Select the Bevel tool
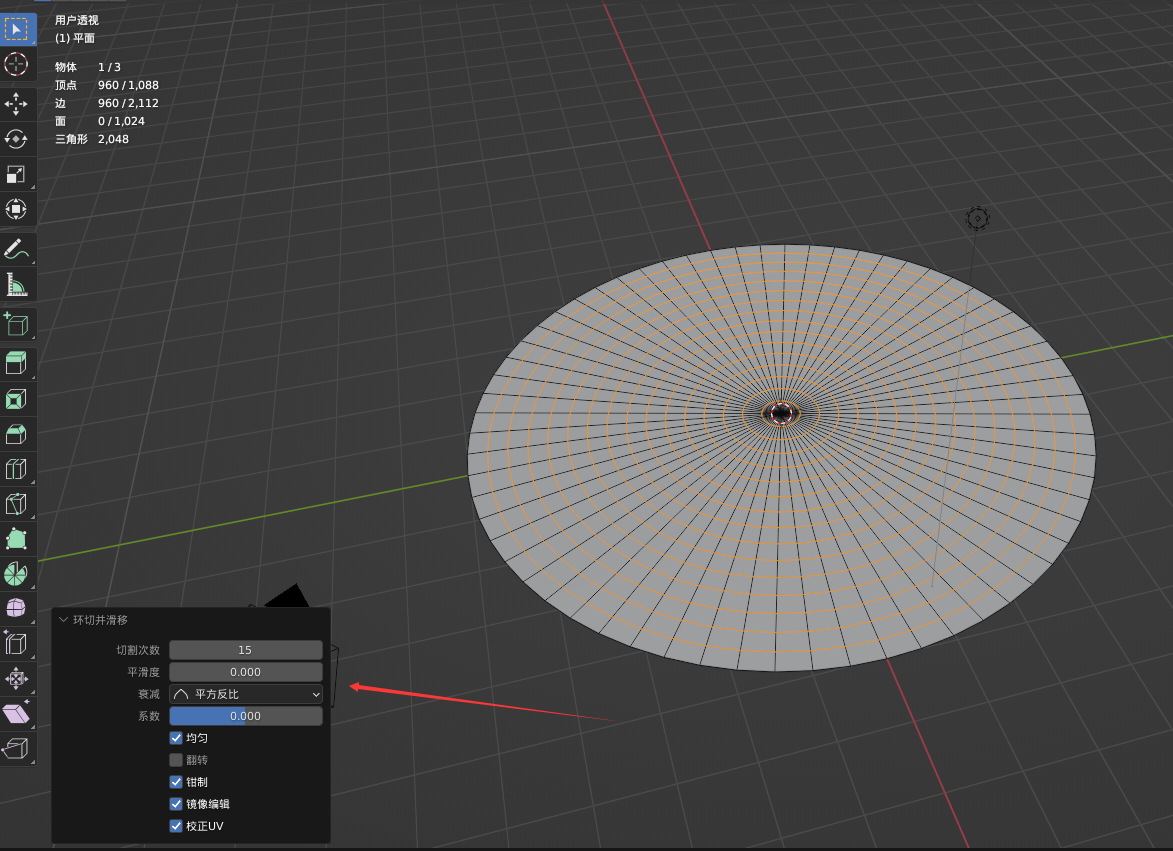1173x851 pixels. click(x=16, y=434)
